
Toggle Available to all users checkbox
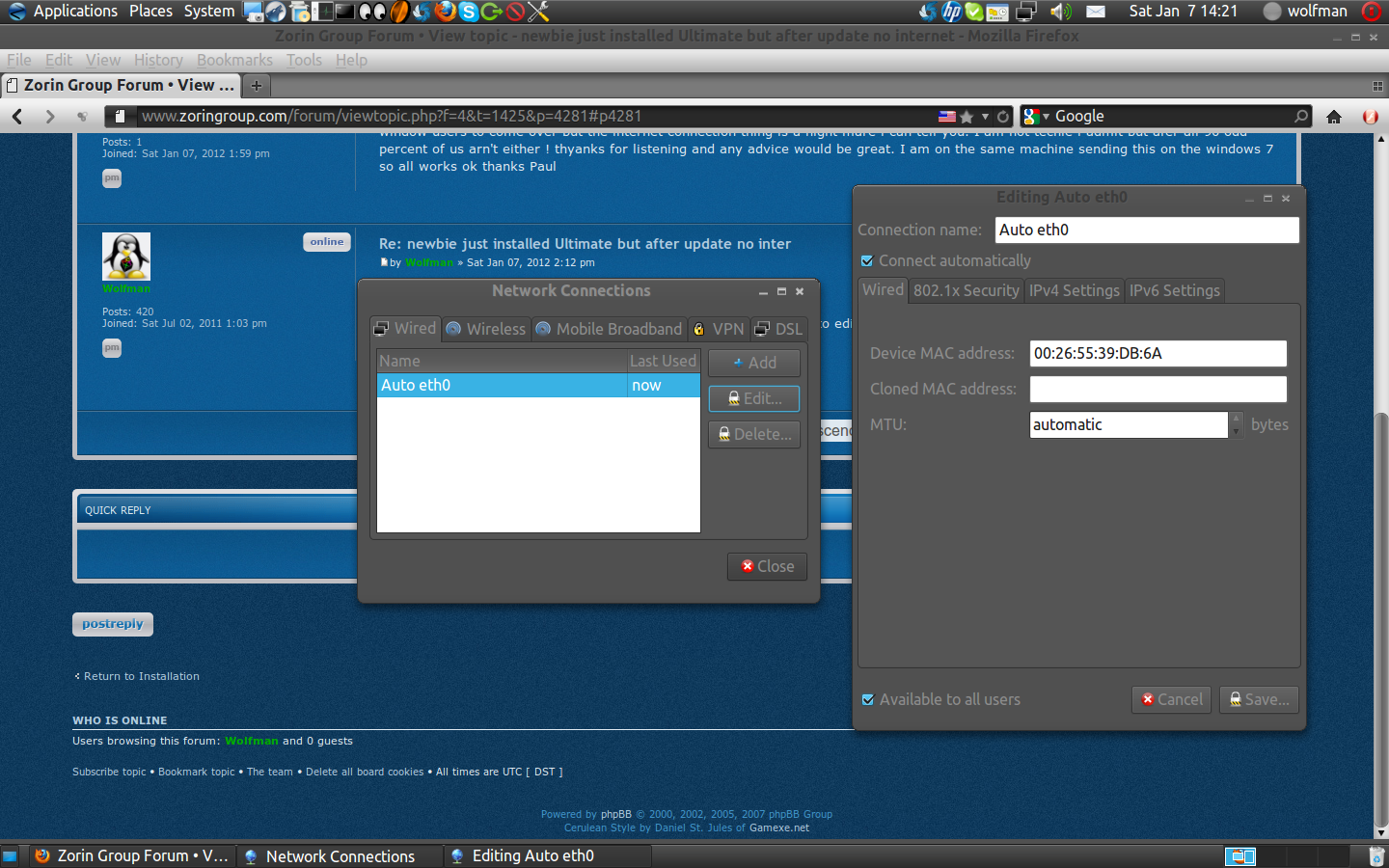pos(868,699)
